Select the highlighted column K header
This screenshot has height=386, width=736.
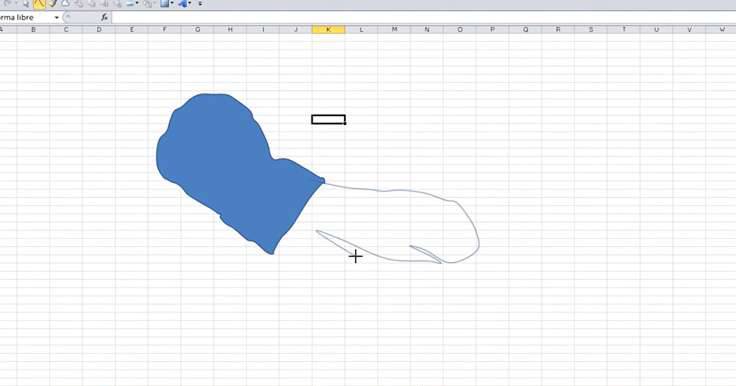[x=329, y=30]
